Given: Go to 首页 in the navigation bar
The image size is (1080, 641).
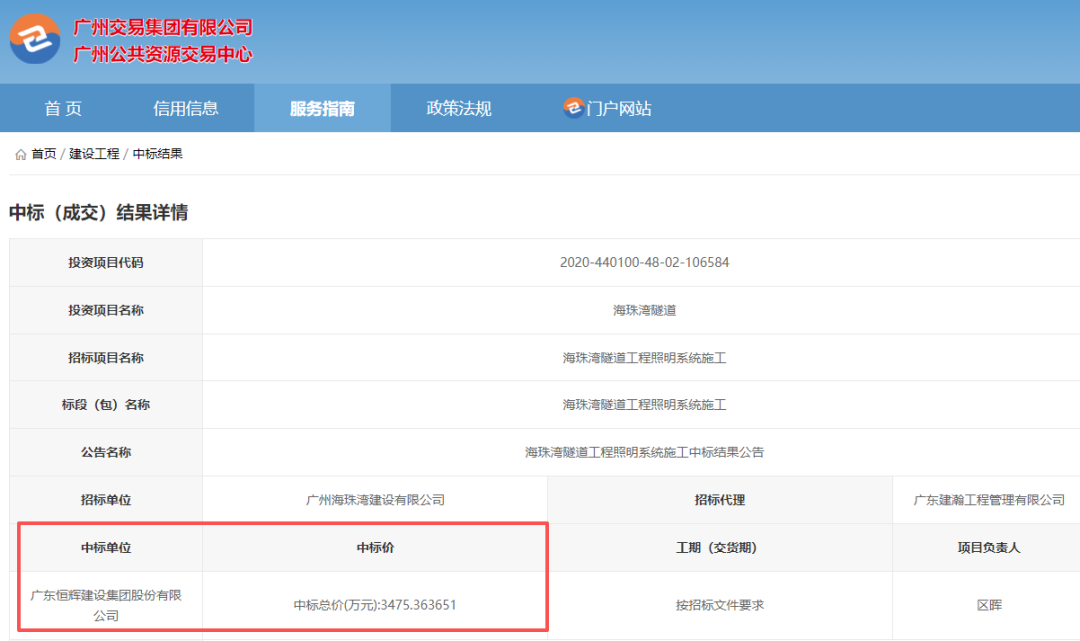Looking at the screenshot, I should (x=62, y=107).
